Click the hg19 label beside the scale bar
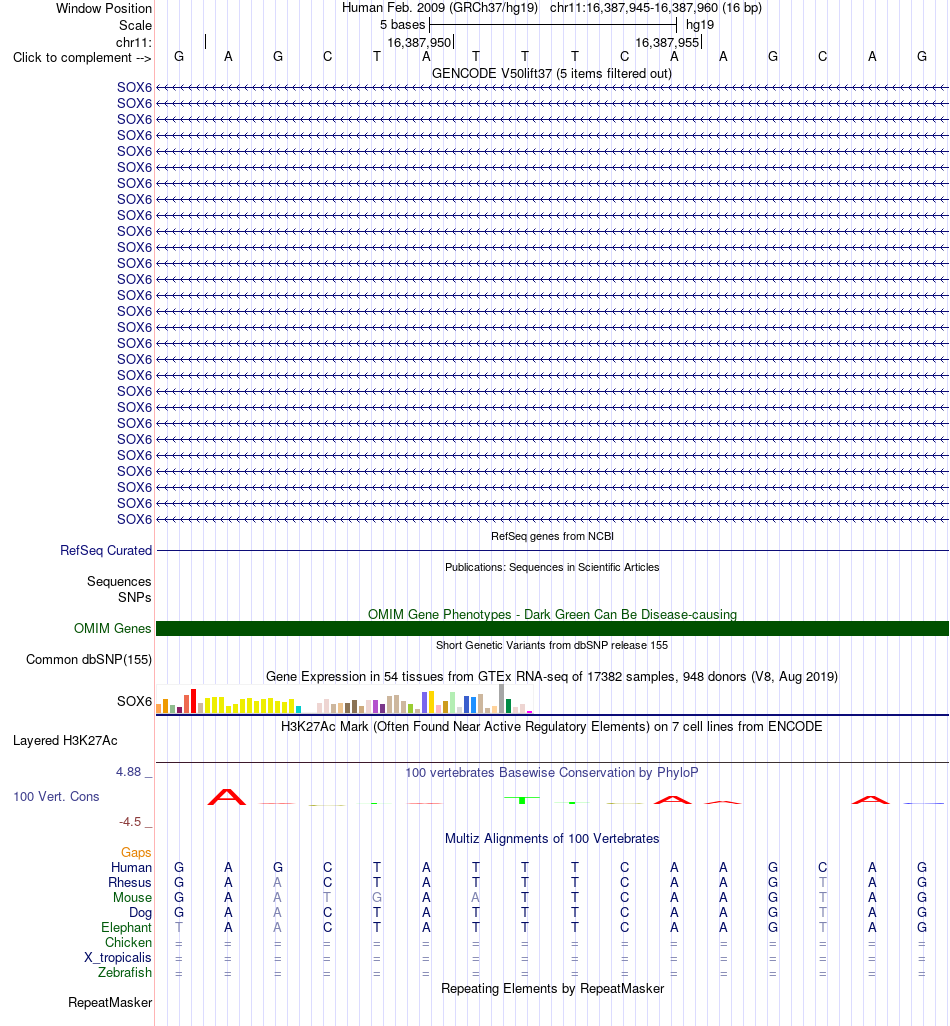Image resolution: width=950 pixels, height=1026 pixels. (x=699, y=25)
